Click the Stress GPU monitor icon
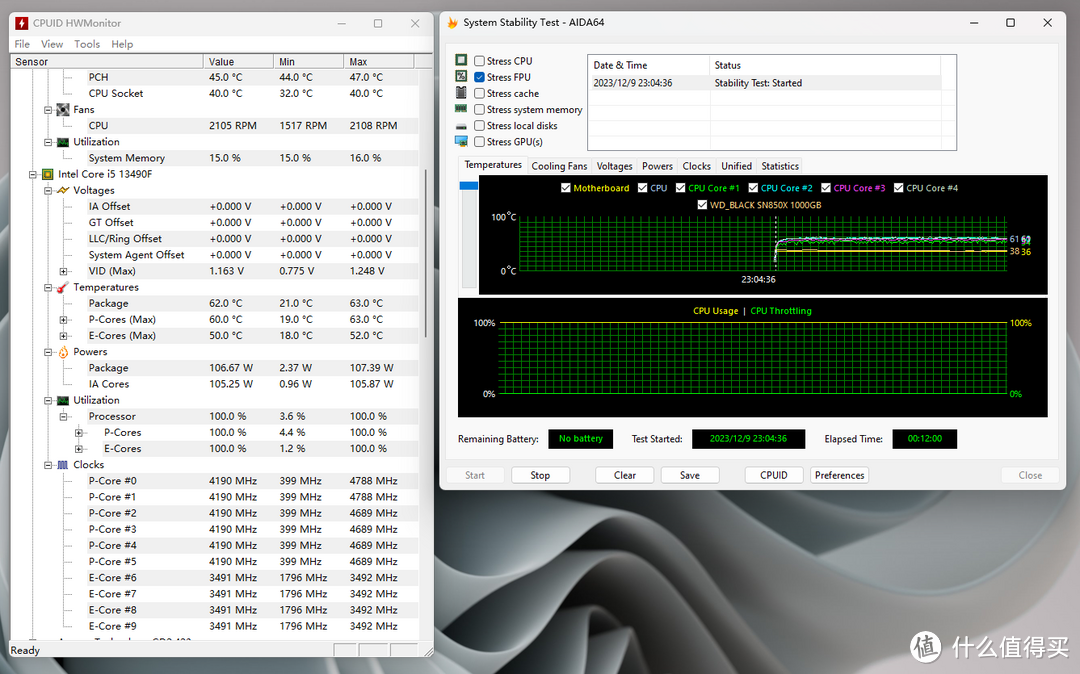This screenshot has width=1080, height=674. click(461, 141)
